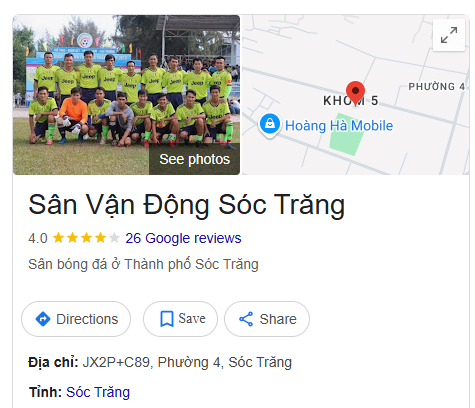Screen dimensions: 475x408
Task: Click the See photos overlay
Action: click(x=194, y=159)
